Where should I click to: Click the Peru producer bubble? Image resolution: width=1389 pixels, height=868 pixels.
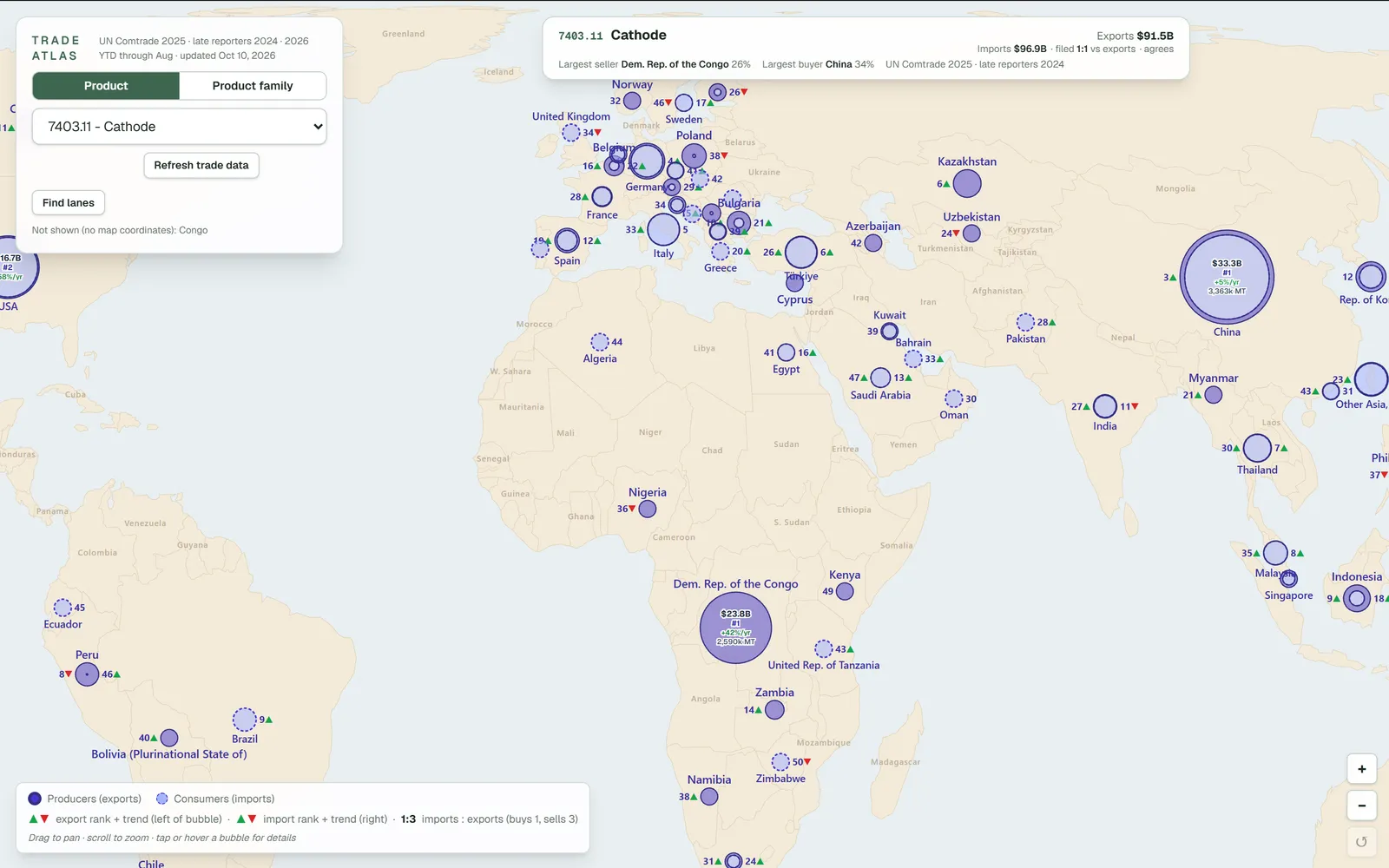coord(87,674)
